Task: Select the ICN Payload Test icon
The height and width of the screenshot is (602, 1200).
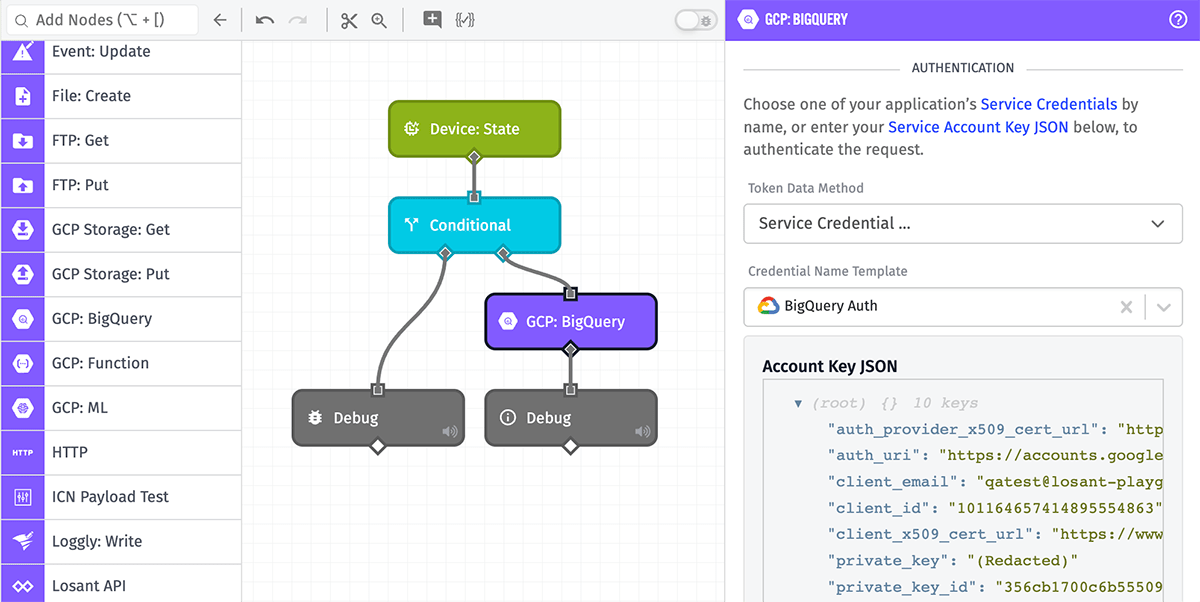Action: pos(22,497)
